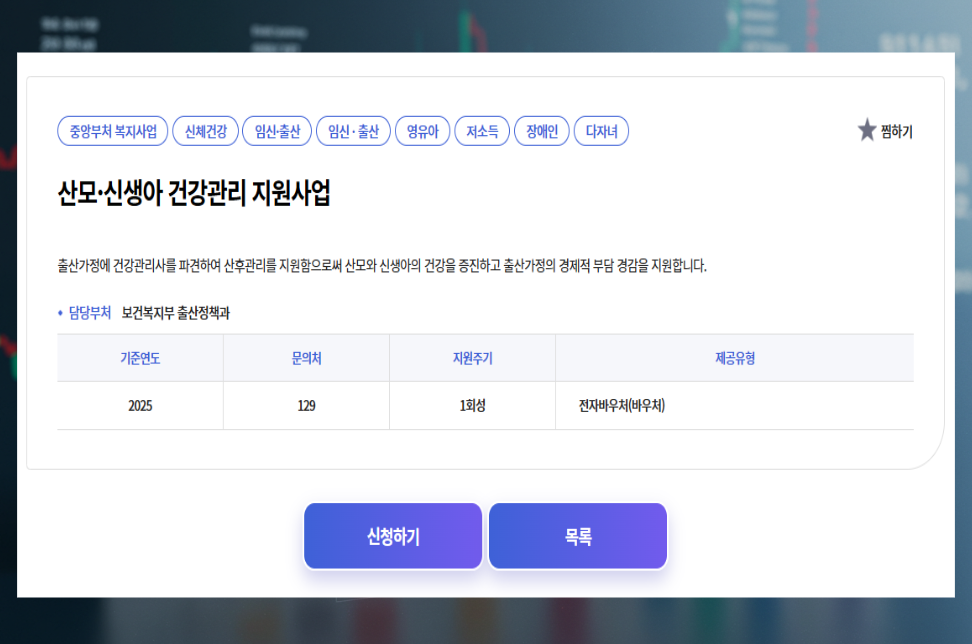Select the 지원주기 table header
The height and width of the screenshot is (644, 972).
472,358
